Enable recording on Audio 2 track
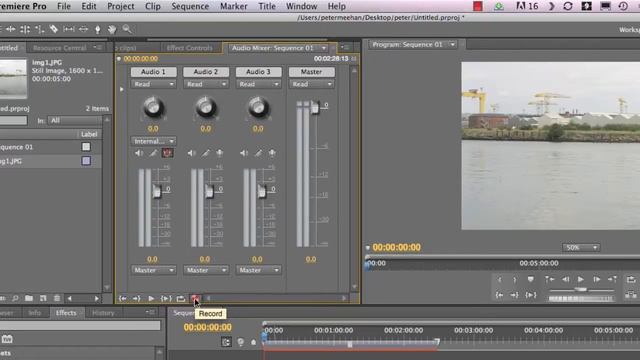The image size is (640, 360). pos(220,153)
